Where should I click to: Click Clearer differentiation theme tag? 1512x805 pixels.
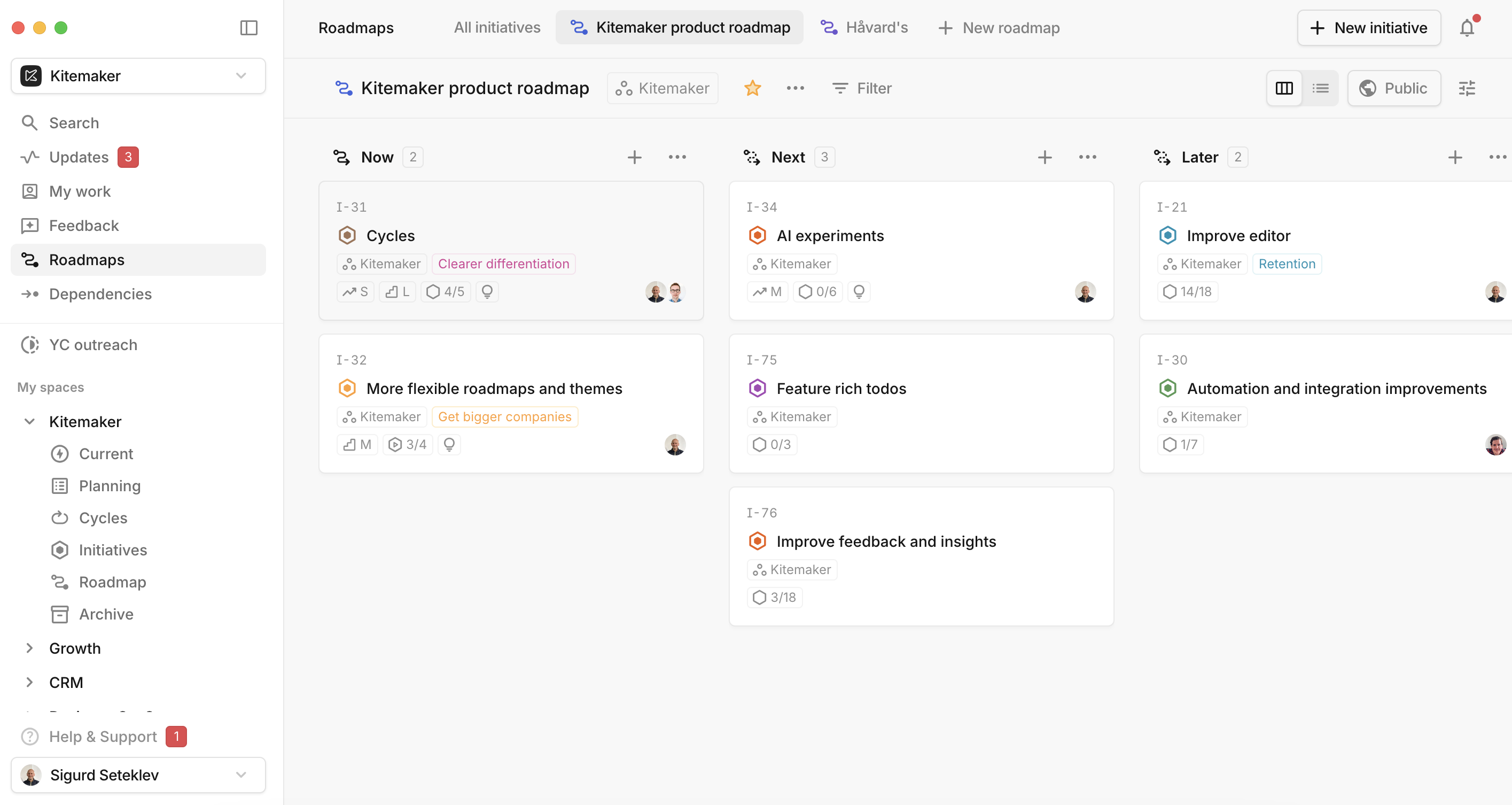point(503,264)
